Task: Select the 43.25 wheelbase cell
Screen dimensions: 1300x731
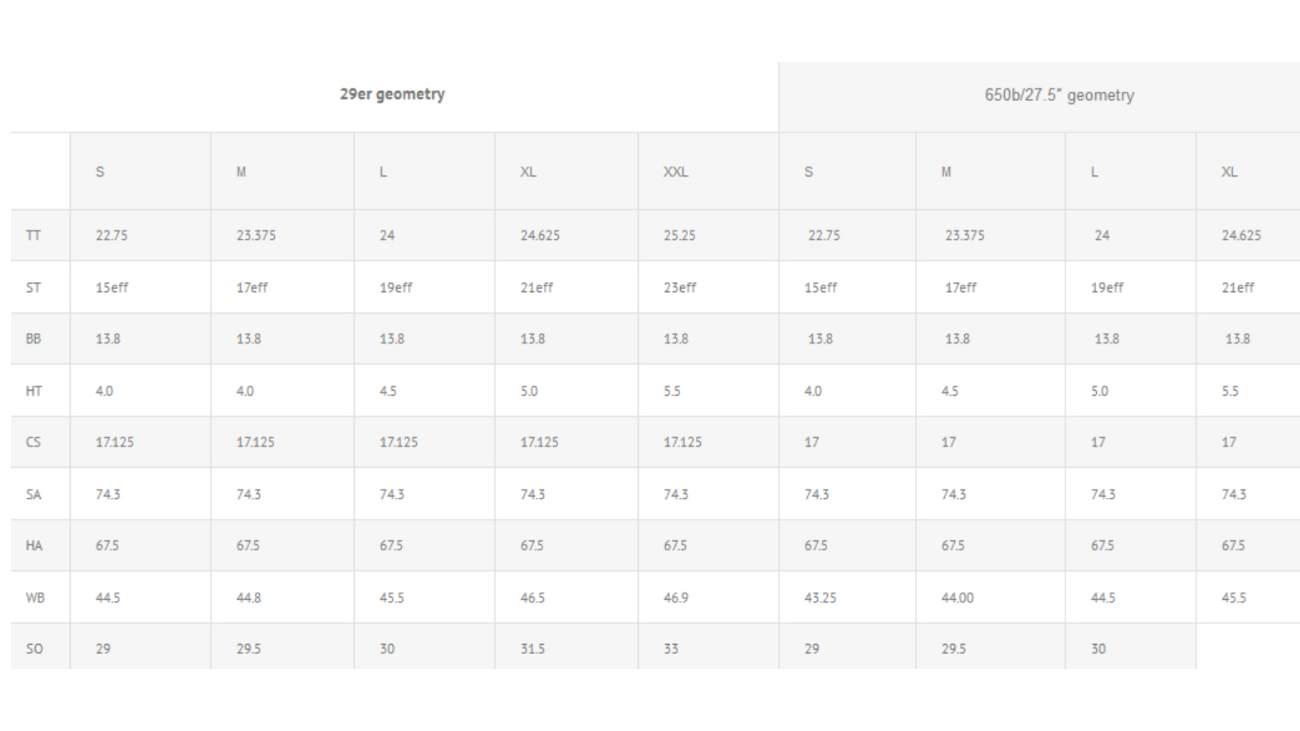Action: pyautogui.click(x=820, y=598)
